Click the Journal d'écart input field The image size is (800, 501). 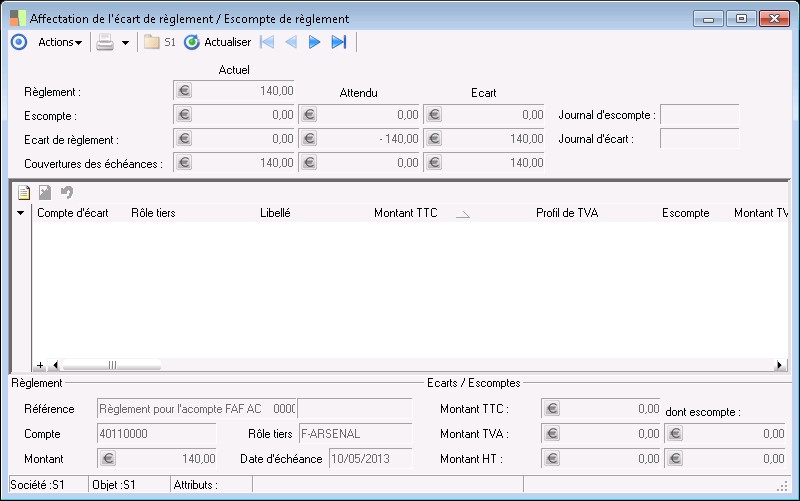coord(699,139)
